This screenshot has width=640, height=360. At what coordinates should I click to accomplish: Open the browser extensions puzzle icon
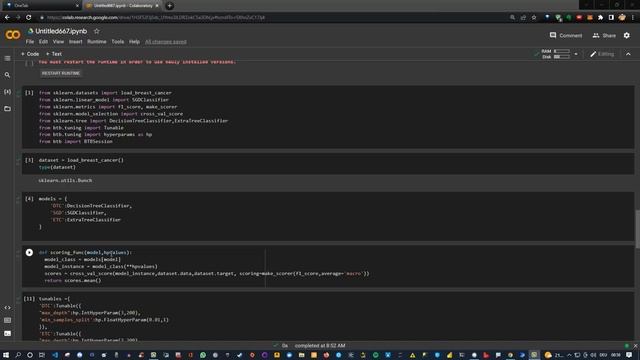[600, 18]
